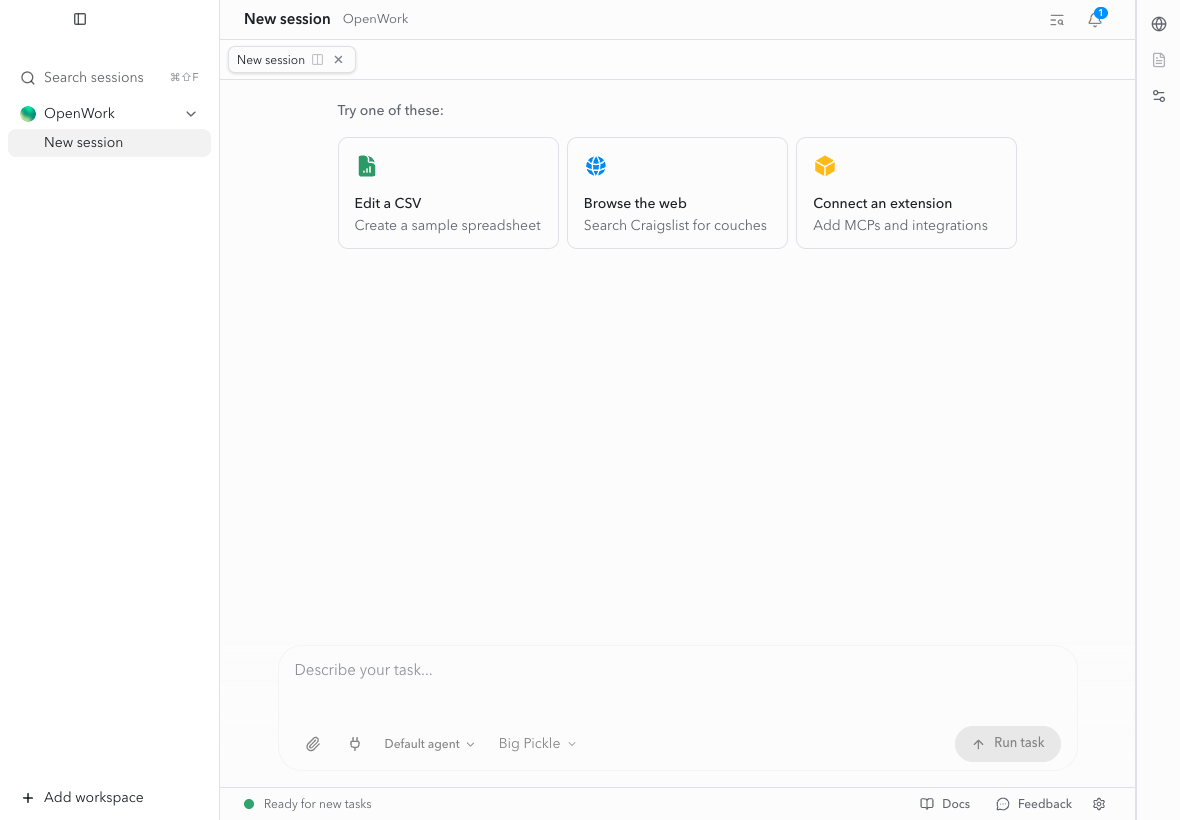This screenshot has height=820, width=1180.
Task: Click the OpenWork label beside the title
Action: pyautogui.click(x=376, y=20)
